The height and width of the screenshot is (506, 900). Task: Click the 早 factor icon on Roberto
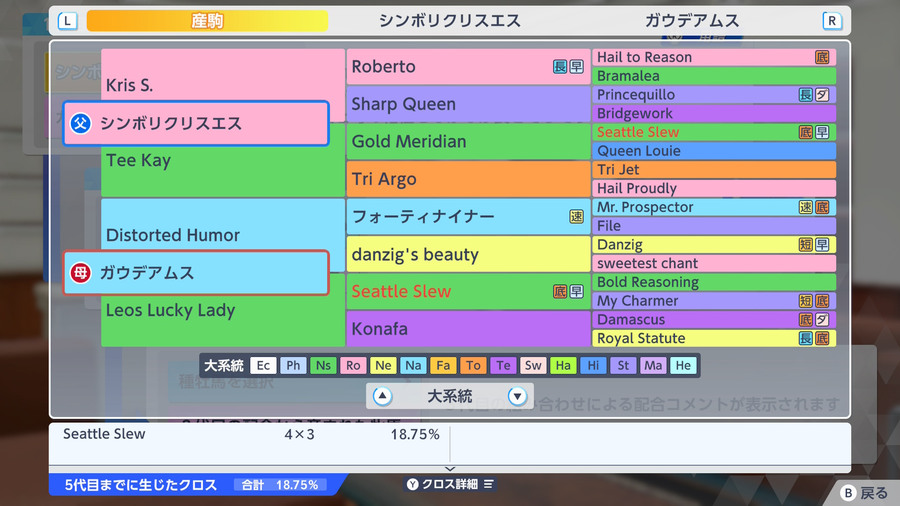(576, 67)
